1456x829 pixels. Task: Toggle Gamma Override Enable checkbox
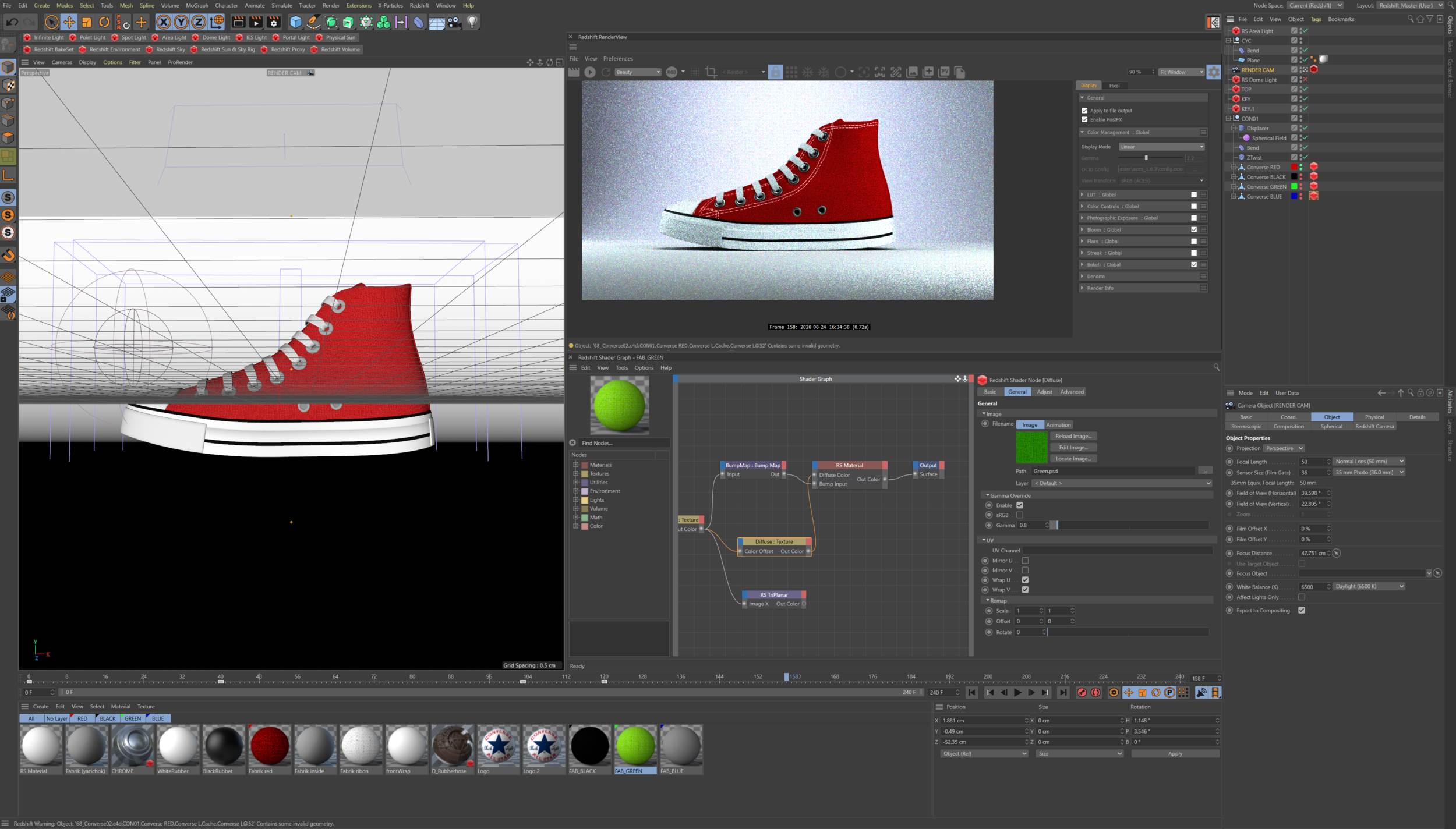[x=1020, y=505]
